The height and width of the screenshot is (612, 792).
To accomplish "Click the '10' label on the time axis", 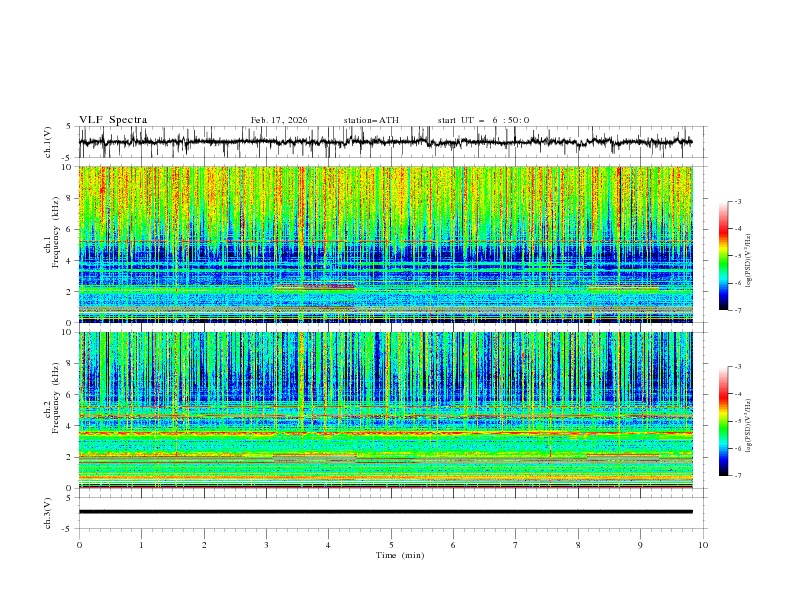I will [x=703, y=545].
